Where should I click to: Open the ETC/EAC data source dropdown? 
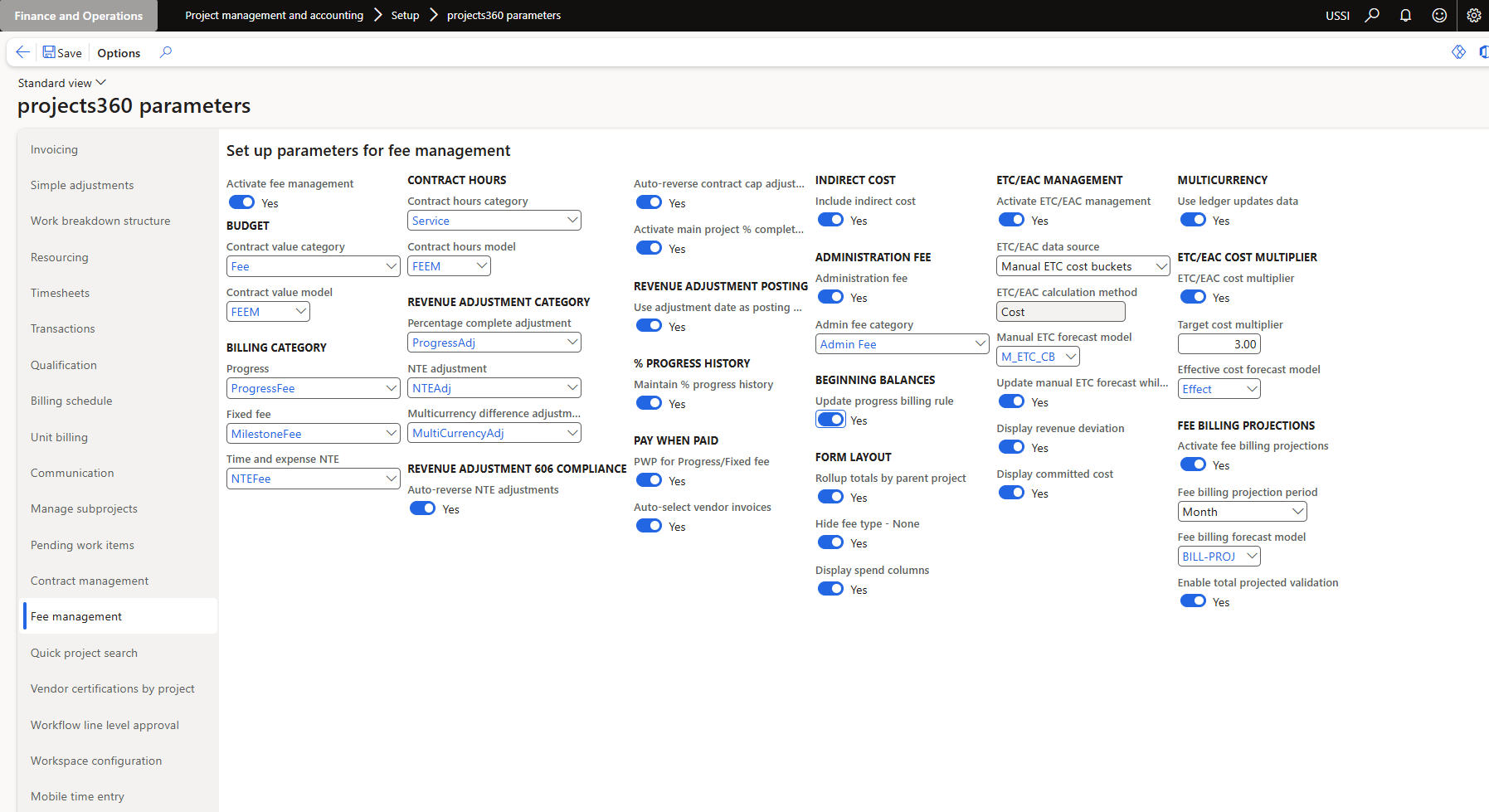pos(1161,266)
